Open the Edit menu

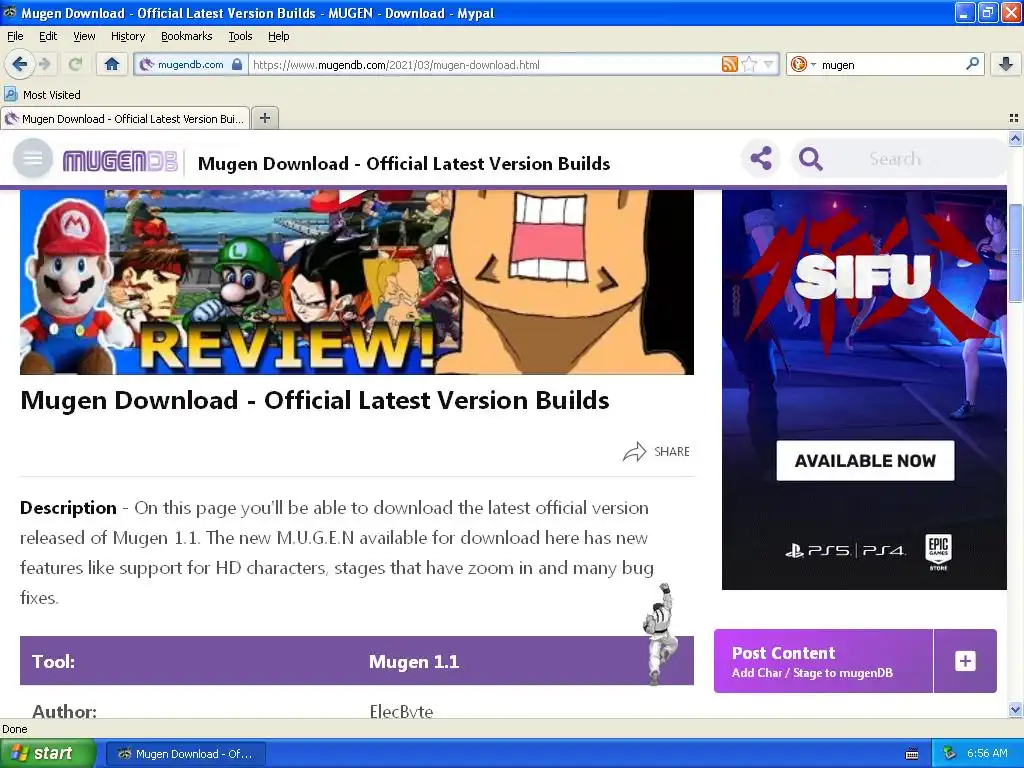(x=48, y=36)
